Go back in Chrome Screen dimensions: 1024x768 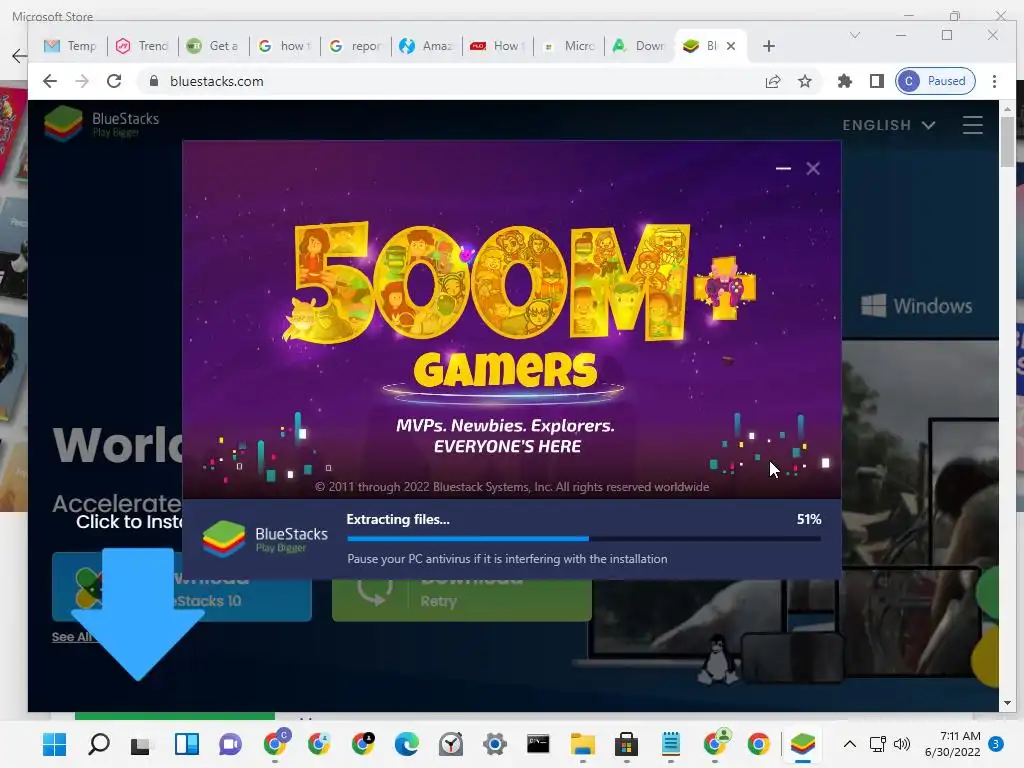coord(50,81)
